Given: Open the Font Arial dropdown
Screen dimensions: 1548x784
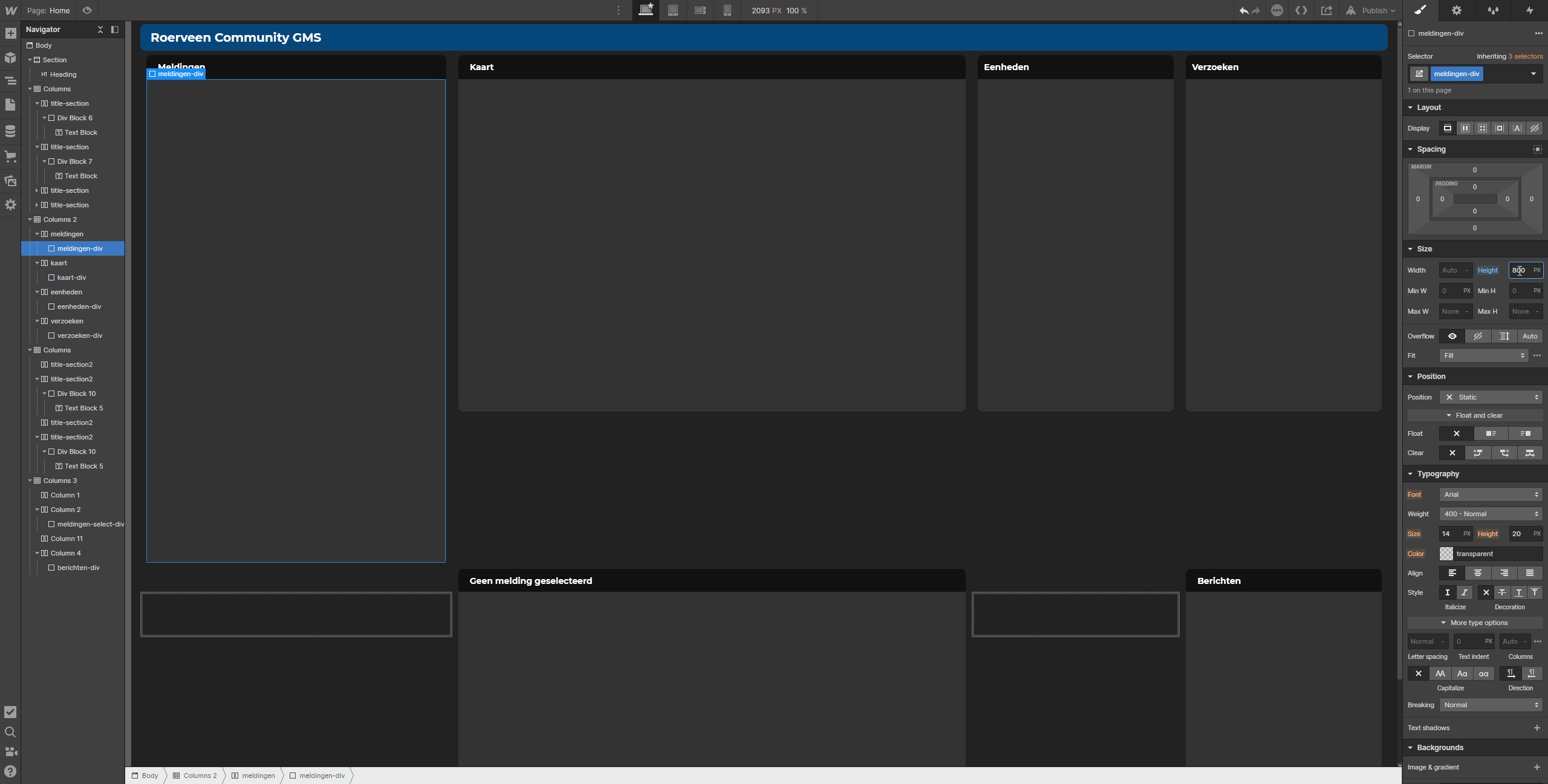Looking at the screenshot, I should coord(1491,494).
